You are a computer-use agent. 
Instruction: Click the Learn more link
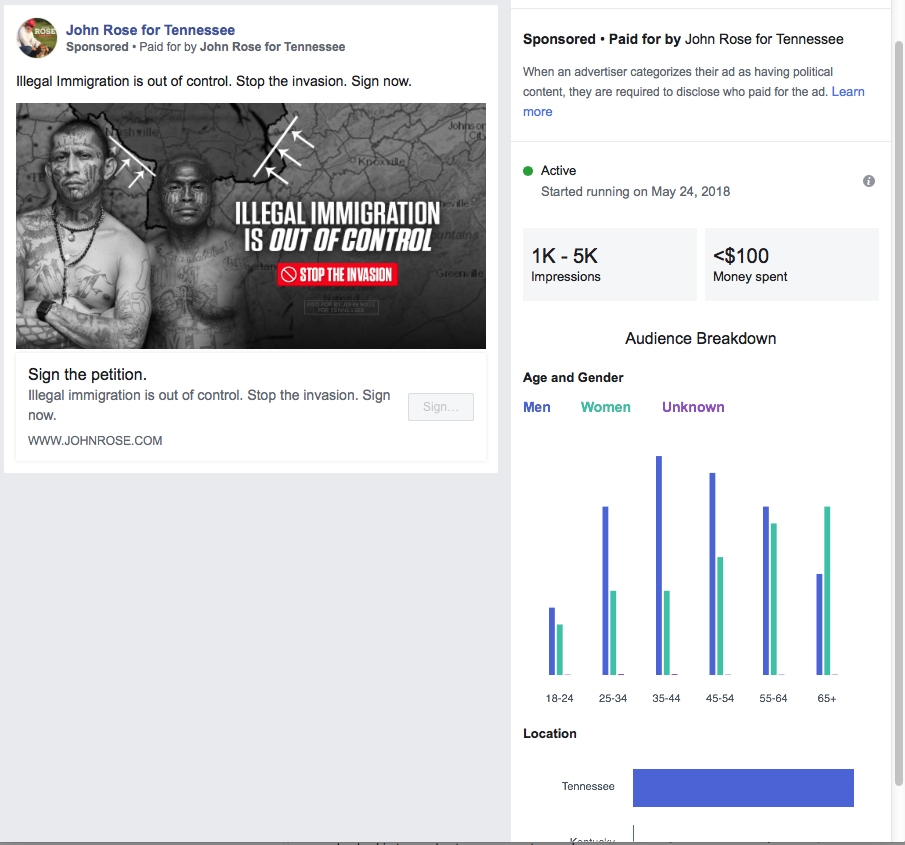pos(848,92)
